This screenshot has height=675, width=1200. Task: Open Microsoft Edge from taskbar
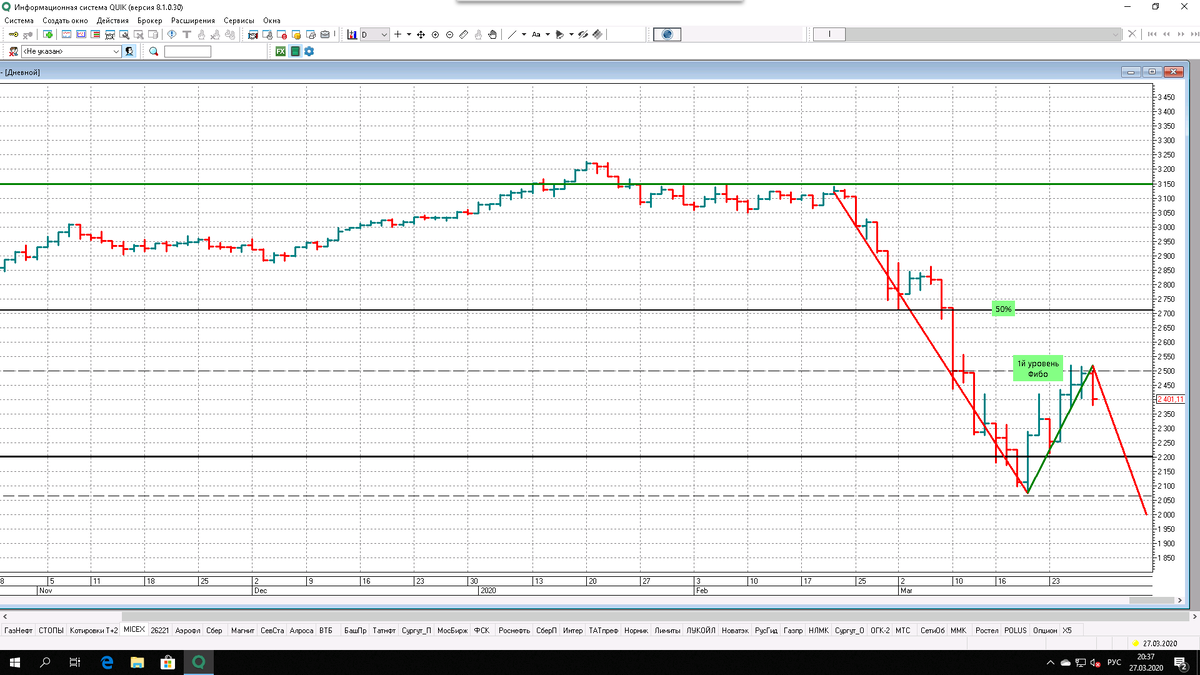tap(108, 662)
